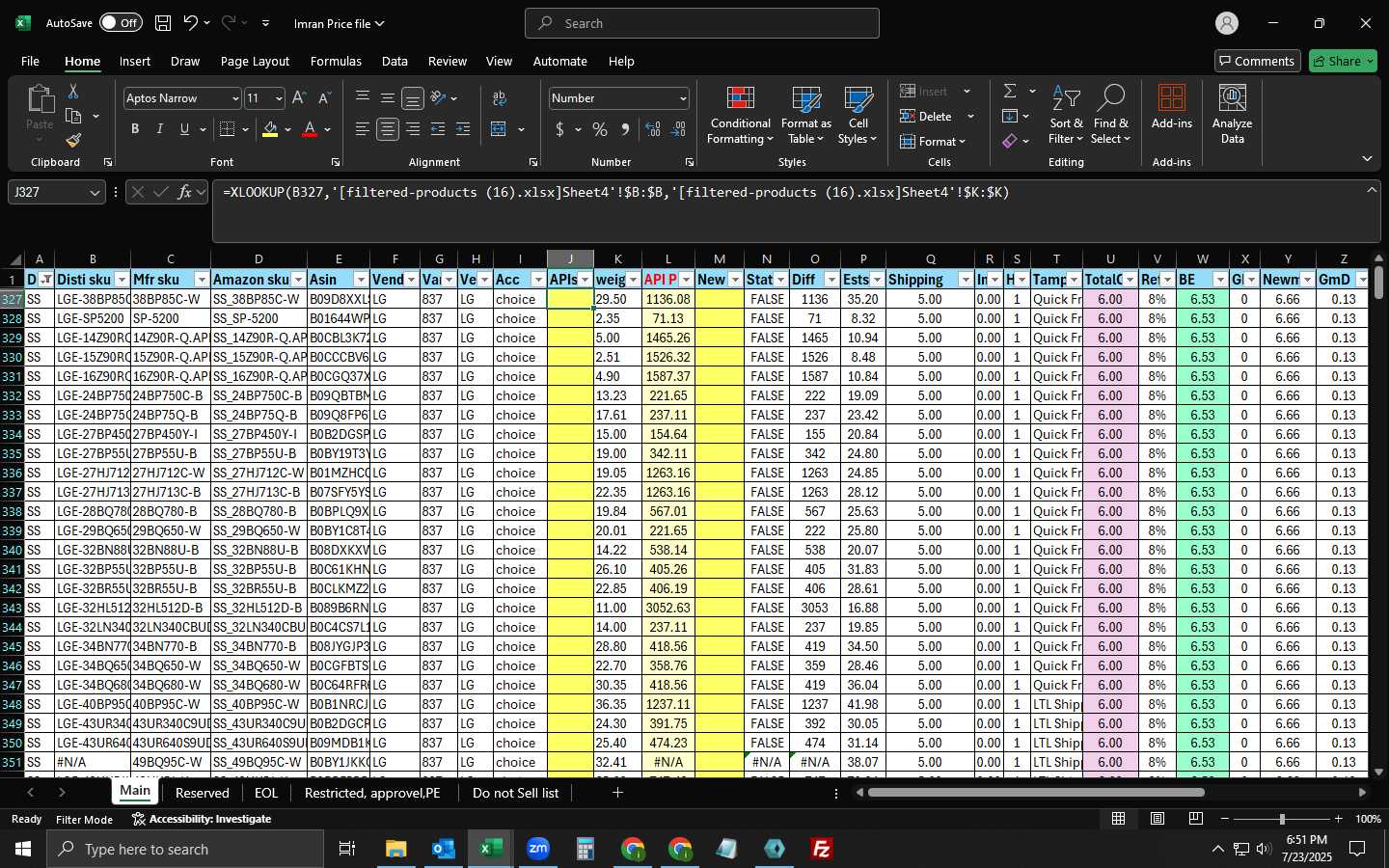Click Accounting Number Format dollar icon
1389x868 pixels.
559,129
